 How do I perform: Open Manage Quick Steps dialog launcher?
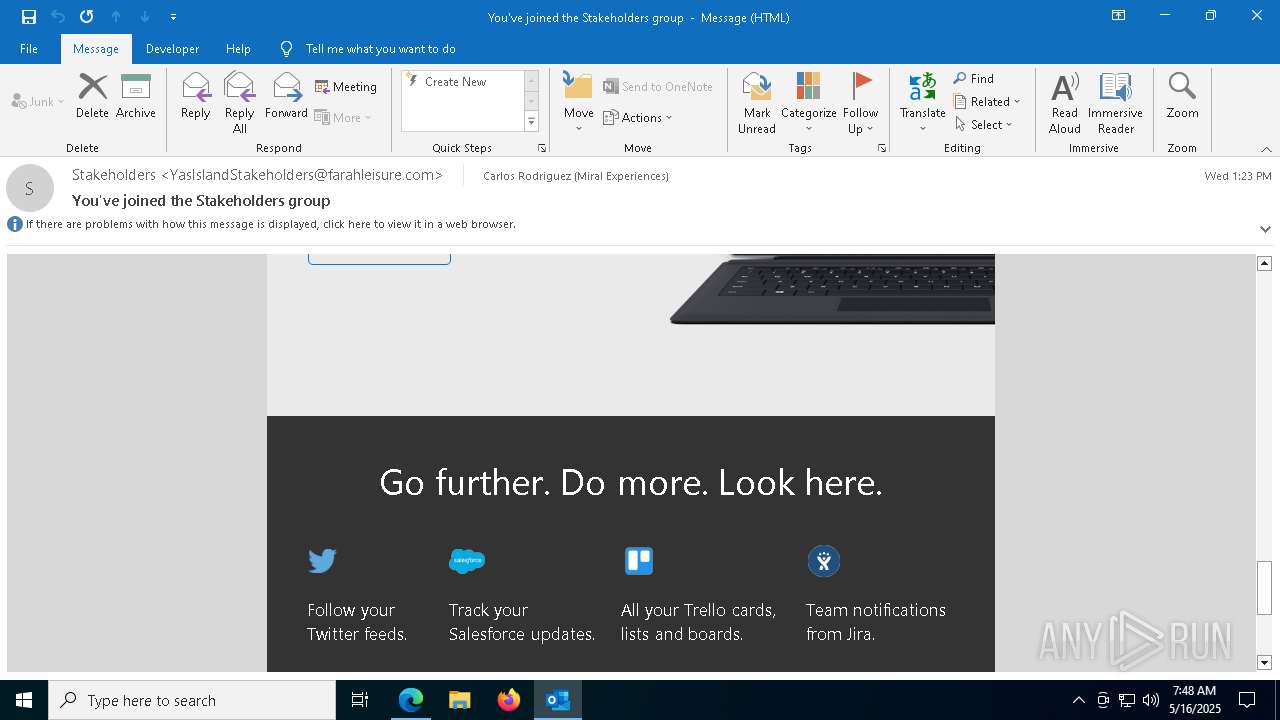pos(542,148)
